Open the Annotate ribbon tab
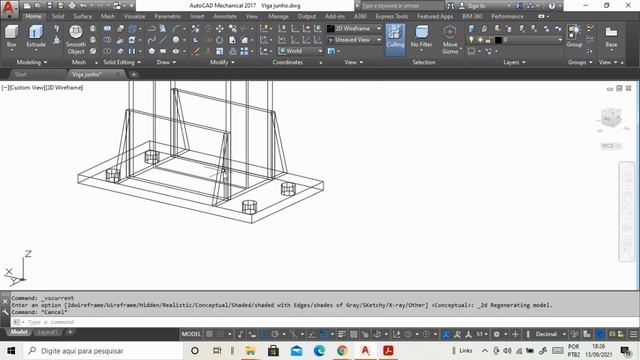This screenshot has width=640, height=360. pyautogui.click(x=225, y=16)
